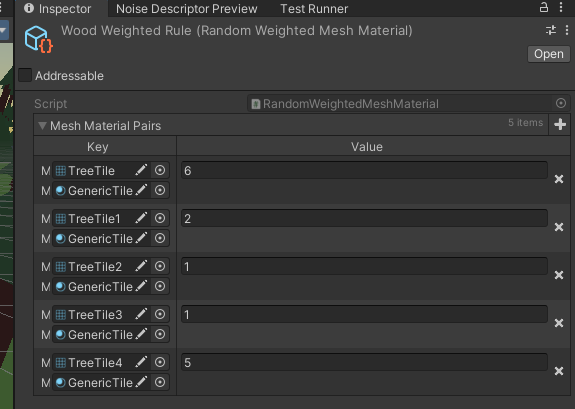Switch to the Test Runner tab
The image size is (575, 409).
[x=314, y=9]
